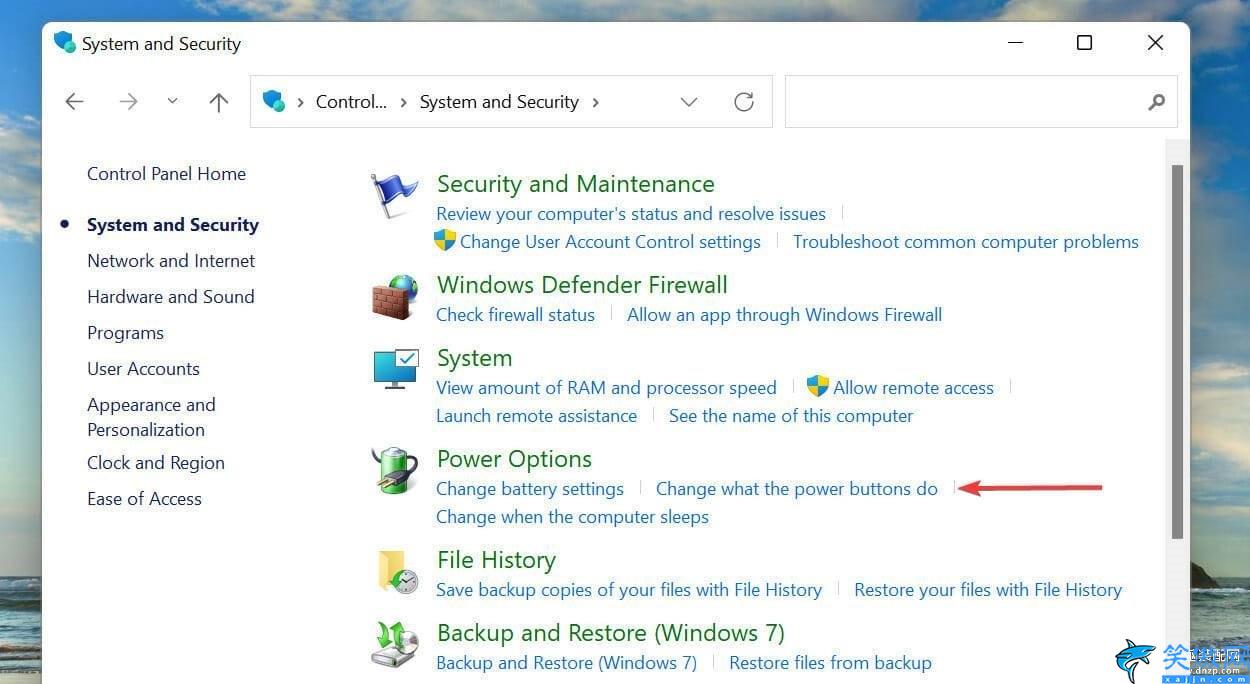Go to Hardware and Sound category
This screenshot has width=1250, height=684.
pyautogui.click(x=171, y=297)
